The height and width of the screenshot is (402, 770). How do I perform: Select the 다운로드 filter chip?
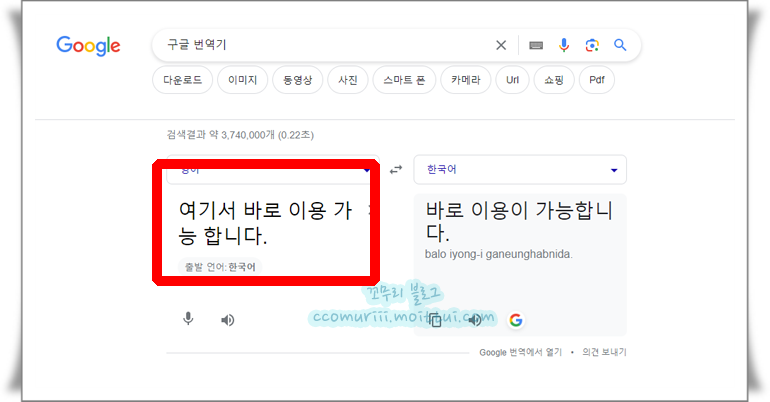[183, 80]
